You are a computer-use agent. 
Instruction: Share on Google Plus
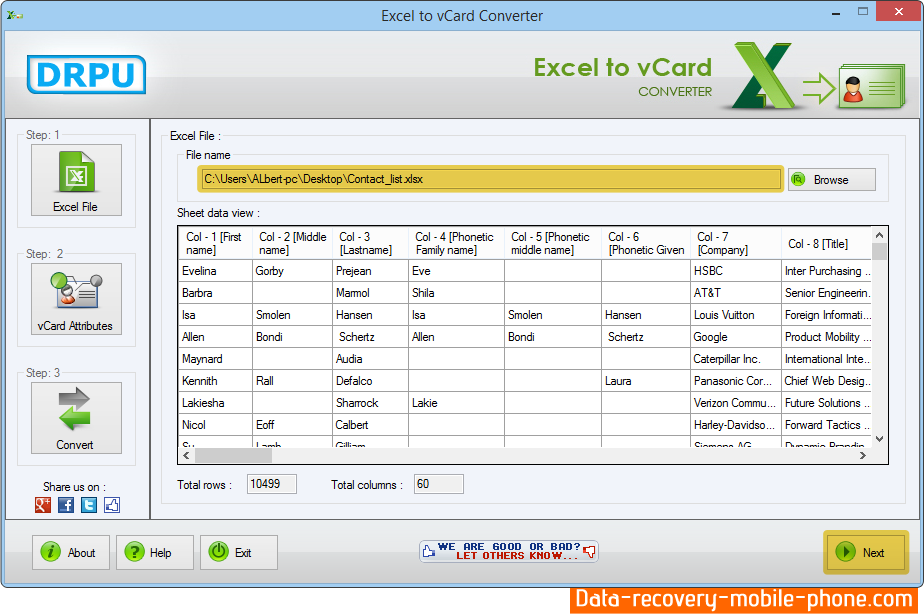(43, 506)
